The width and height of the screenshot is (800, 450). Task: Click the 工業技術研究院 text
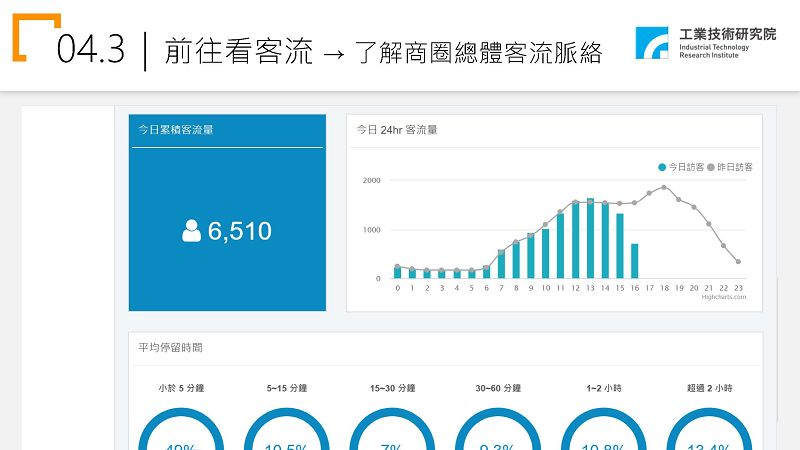[x=728, y=34]
